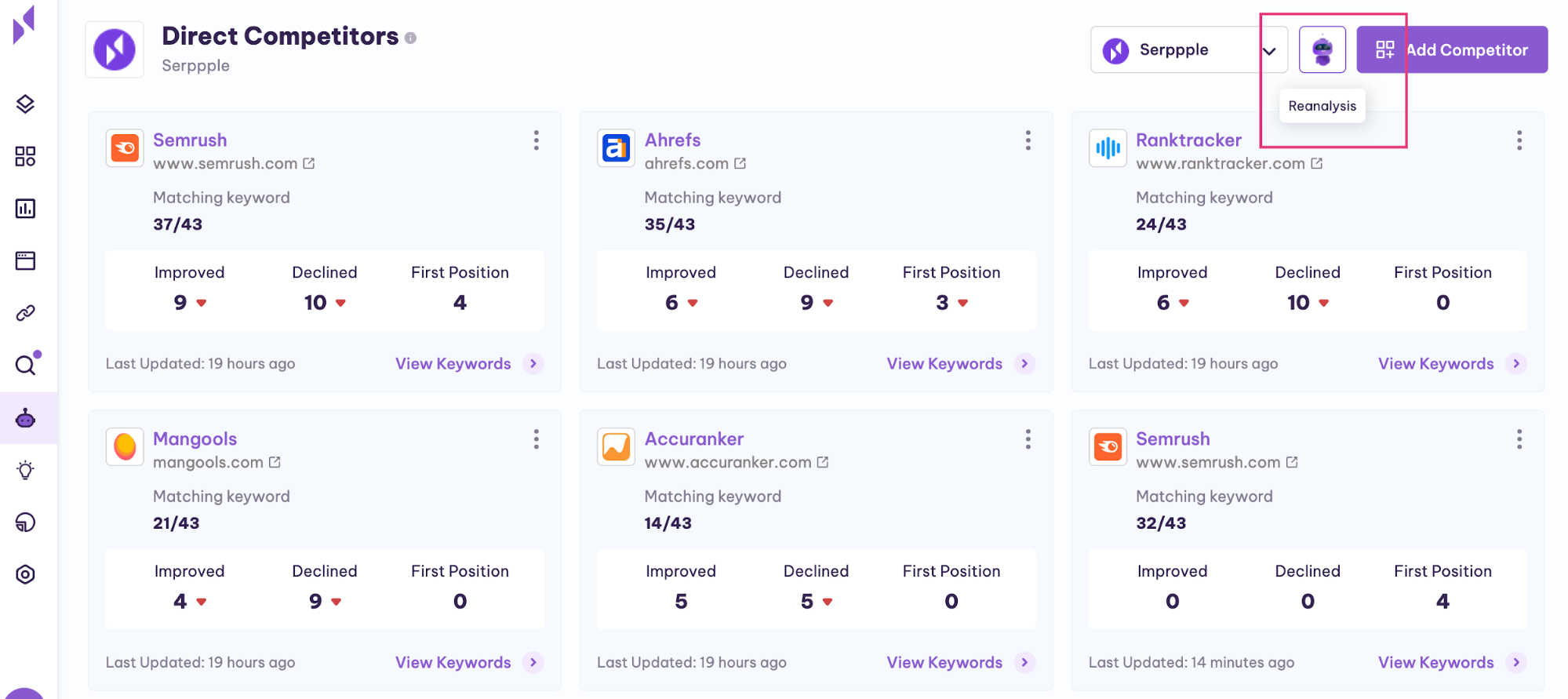Click View Keywords on the Semrush 32/43 card

pos(1436,662)
